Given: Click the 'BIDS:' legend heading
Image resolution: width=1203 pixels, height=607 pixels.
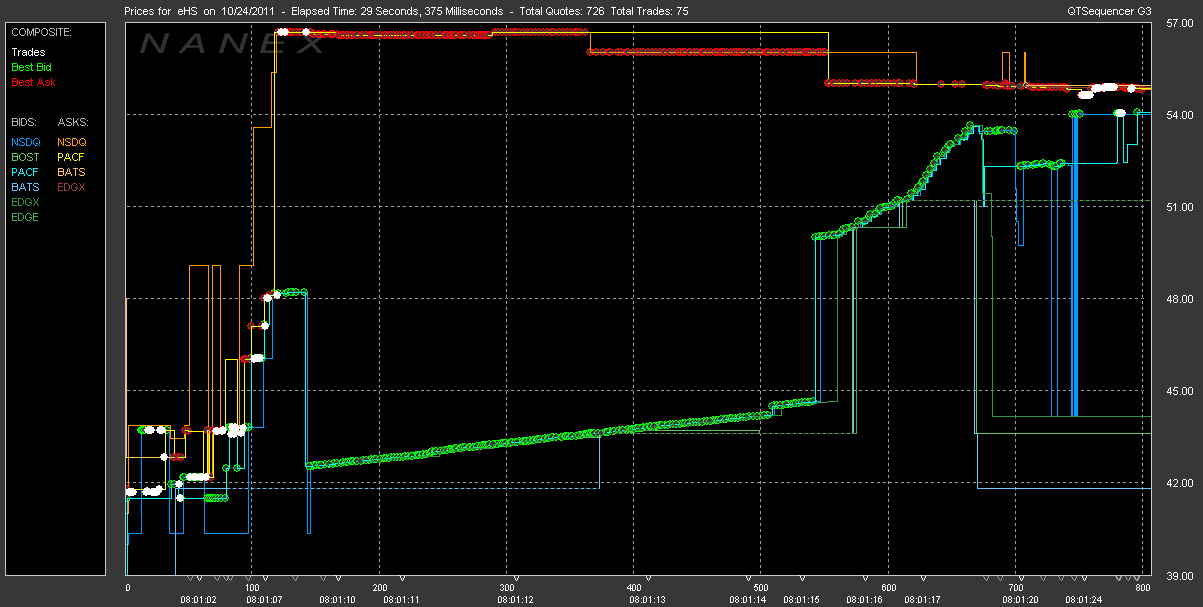Looking at the screenshot, I should pyautogui.click(x=25, y=122).
